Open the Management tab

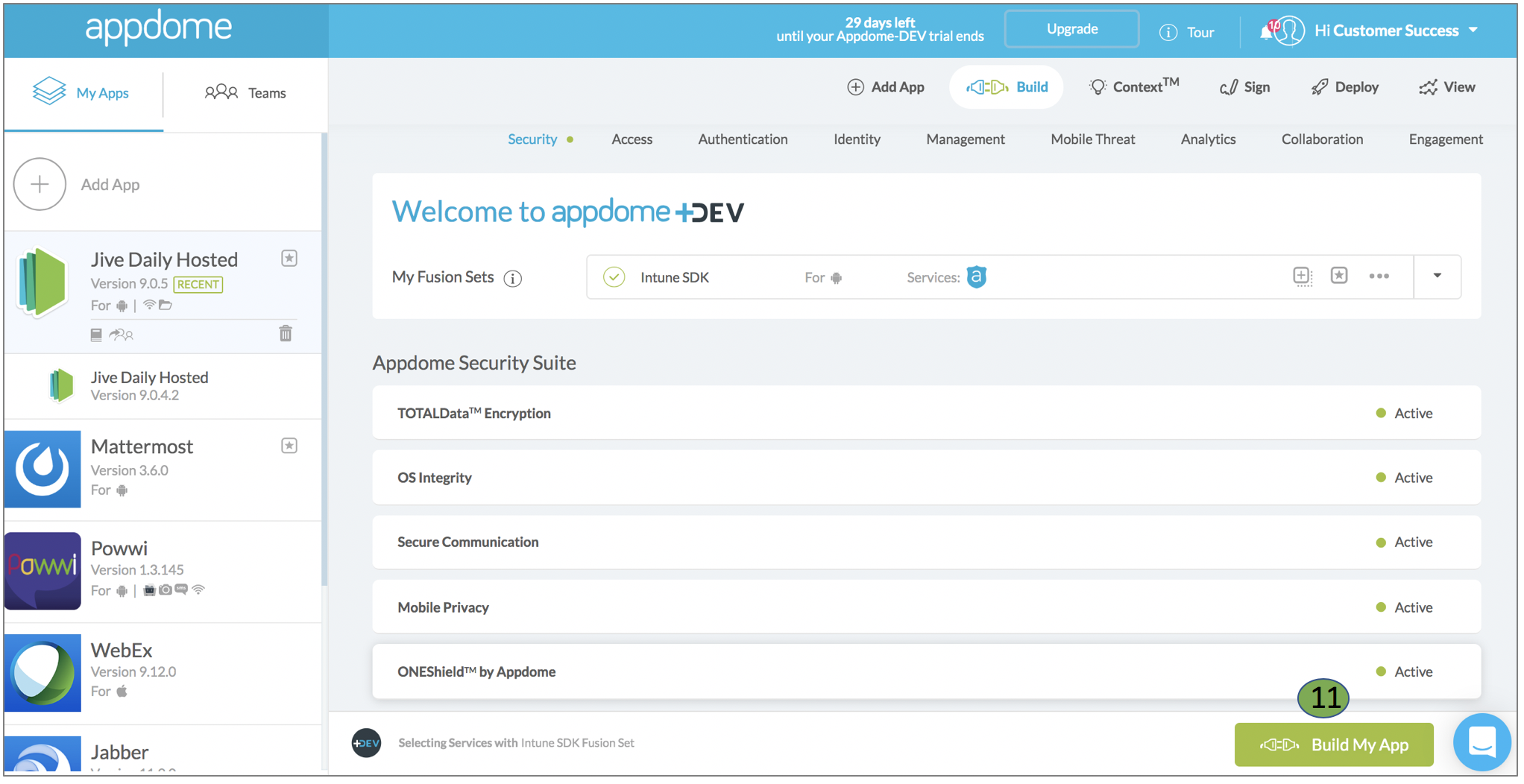pyautogui.click(x=965, y=139)
